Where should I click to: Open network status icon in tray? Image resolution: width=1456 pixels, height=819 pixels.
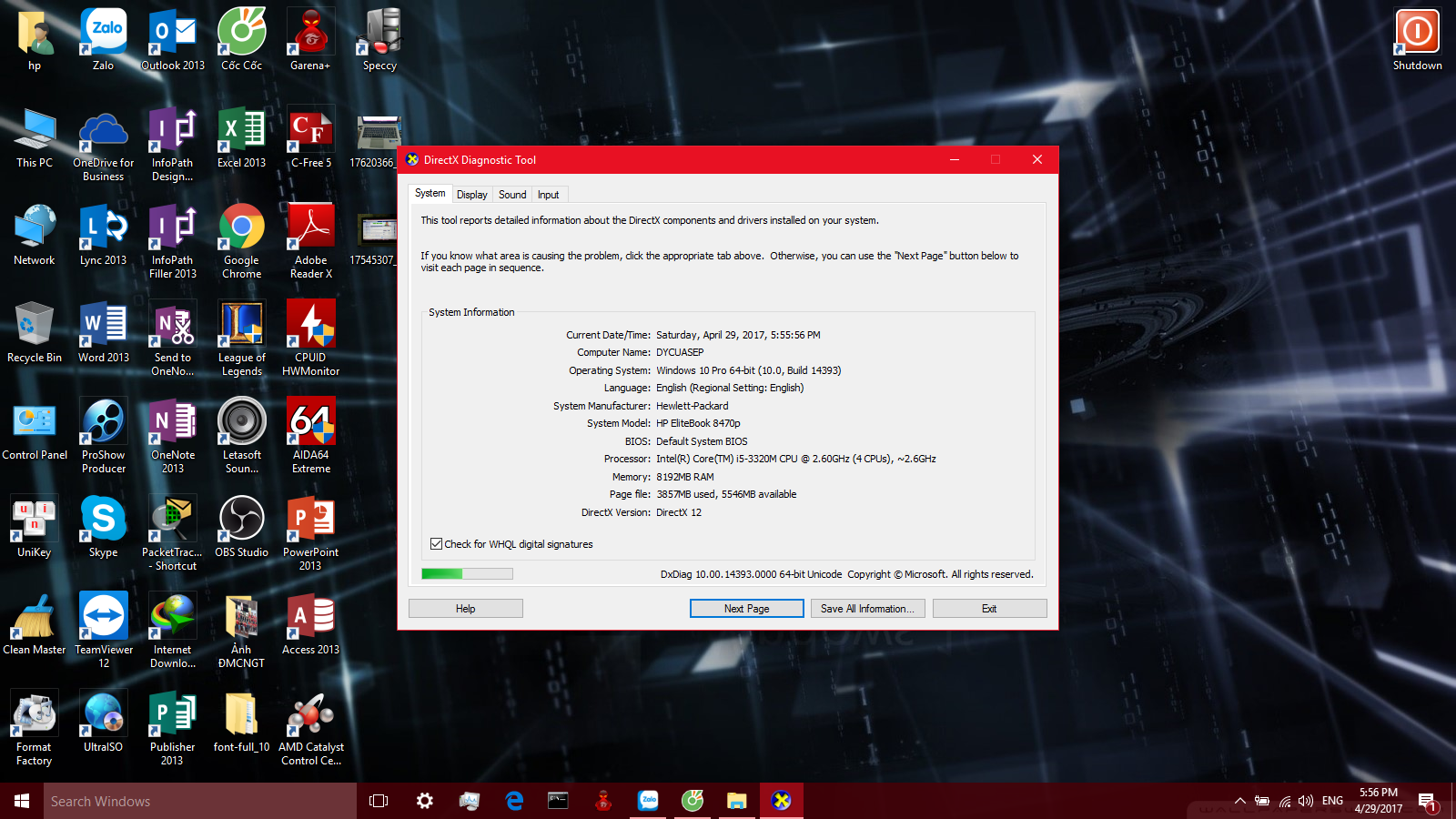[1284, 801]
